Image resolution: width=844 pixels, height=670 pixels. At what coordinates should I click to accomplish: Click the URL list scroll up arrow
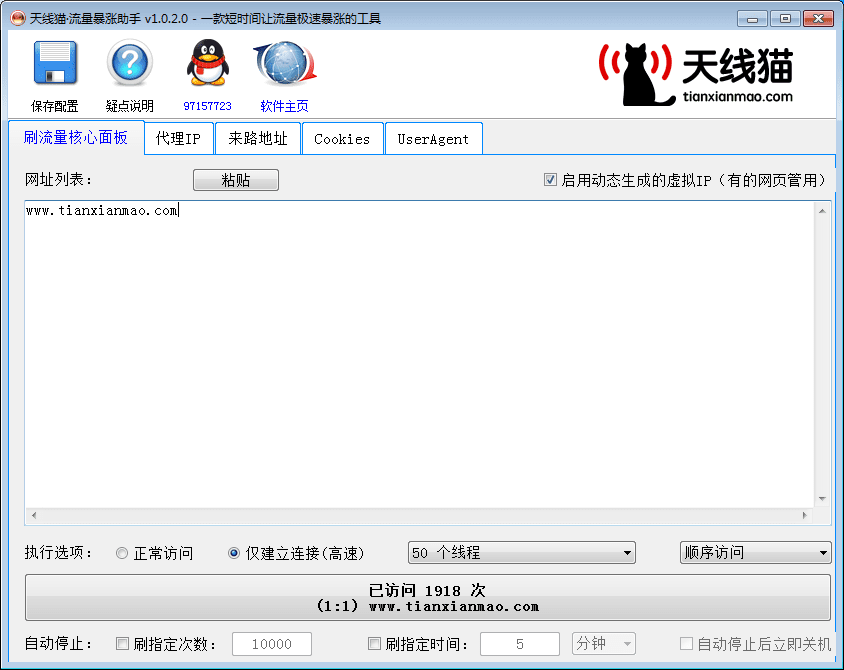[822, 211]
